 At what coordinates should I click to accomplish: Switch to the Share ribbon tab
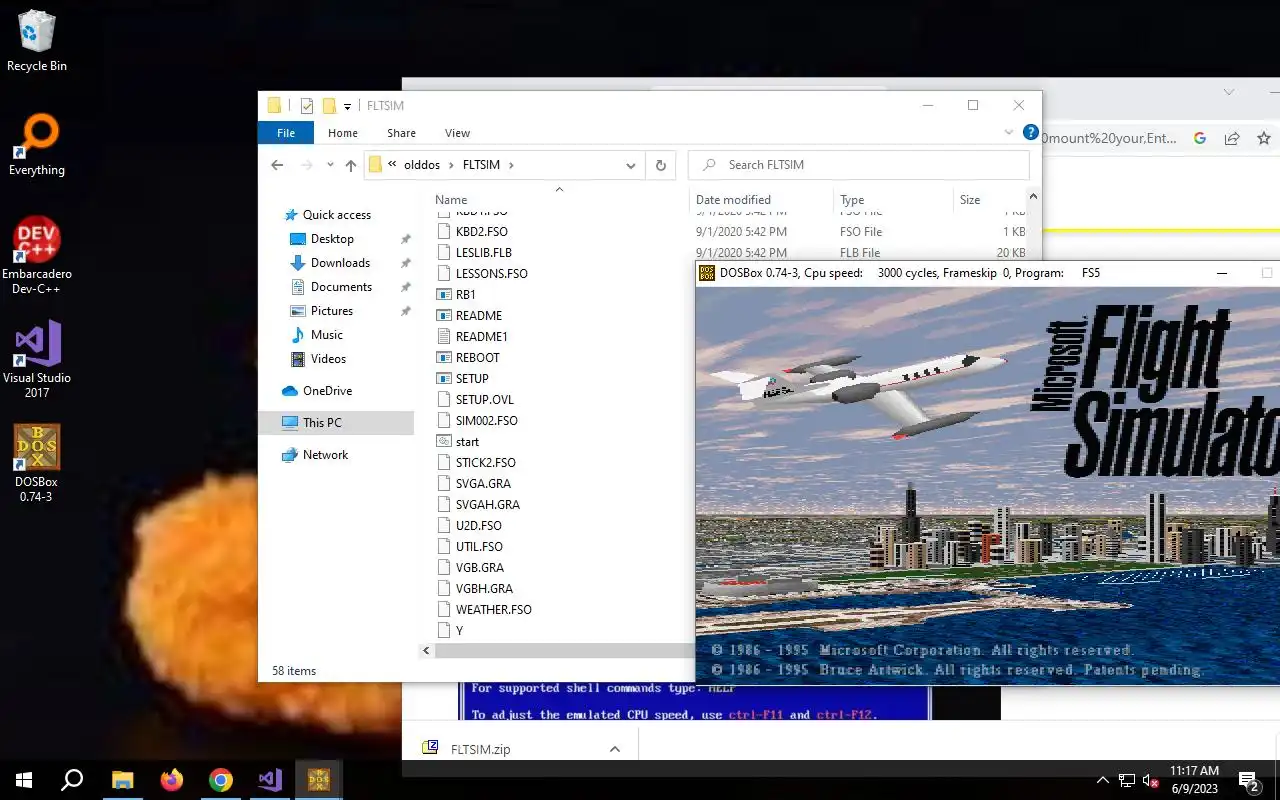[401, 133]
